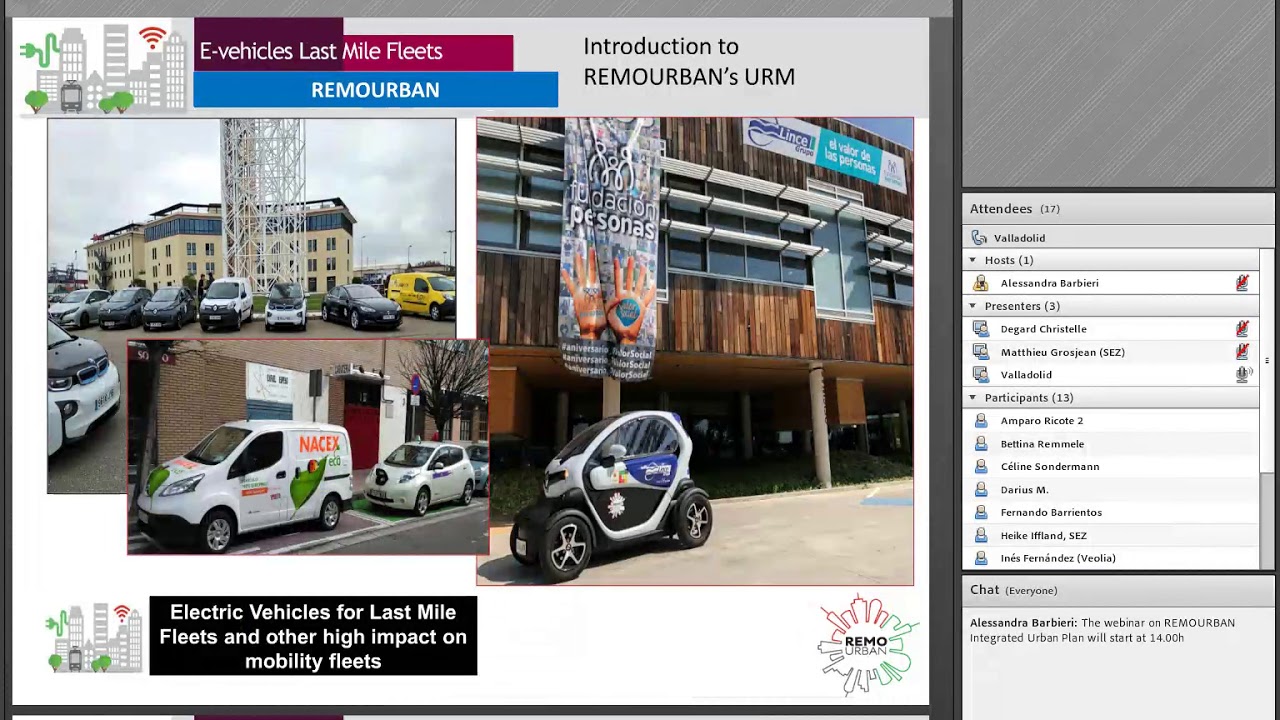Click the Introduction to REMOURBAN's URM heading
1280x720 pixels.
coord(689,61)
